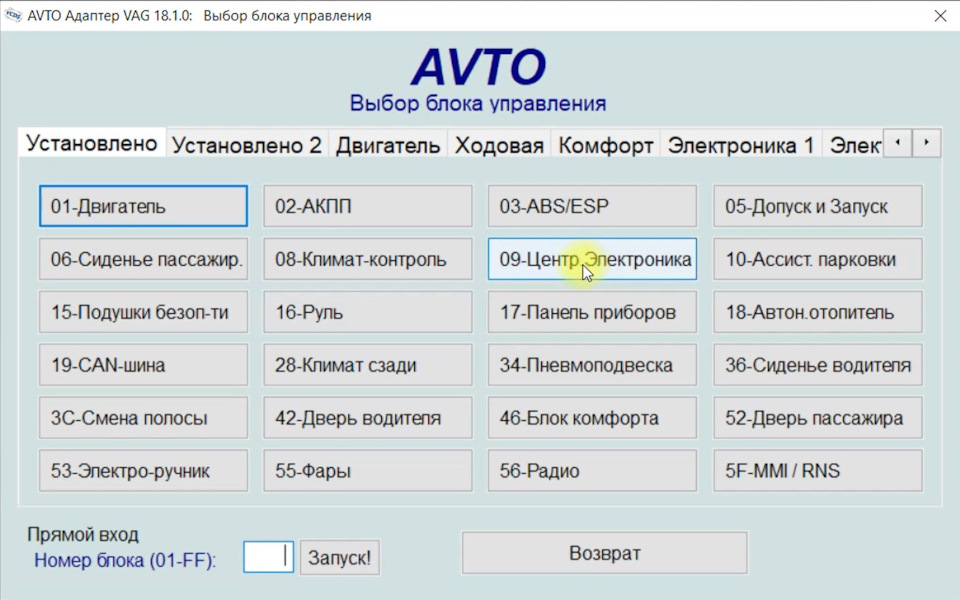
Task: Open 36-Сиденье водителя module
Action: click(x=818, y=365)
